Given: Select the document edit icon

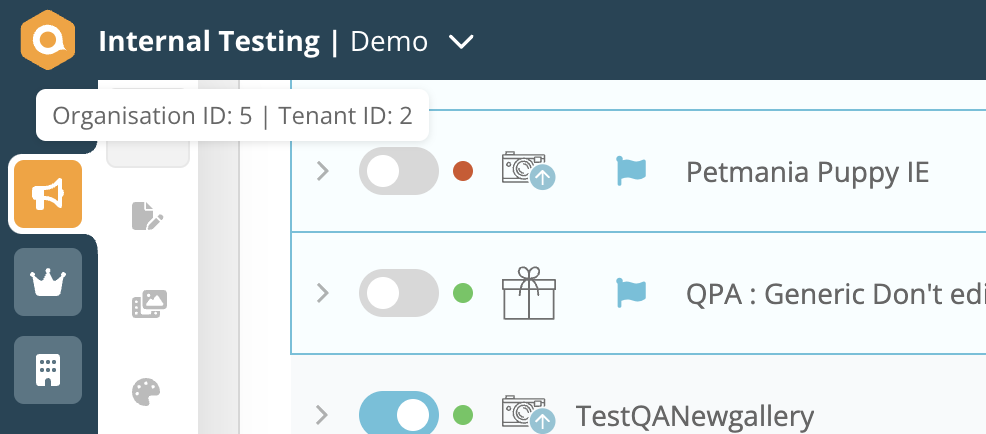Looking at the screenshot, I should 148,216.
